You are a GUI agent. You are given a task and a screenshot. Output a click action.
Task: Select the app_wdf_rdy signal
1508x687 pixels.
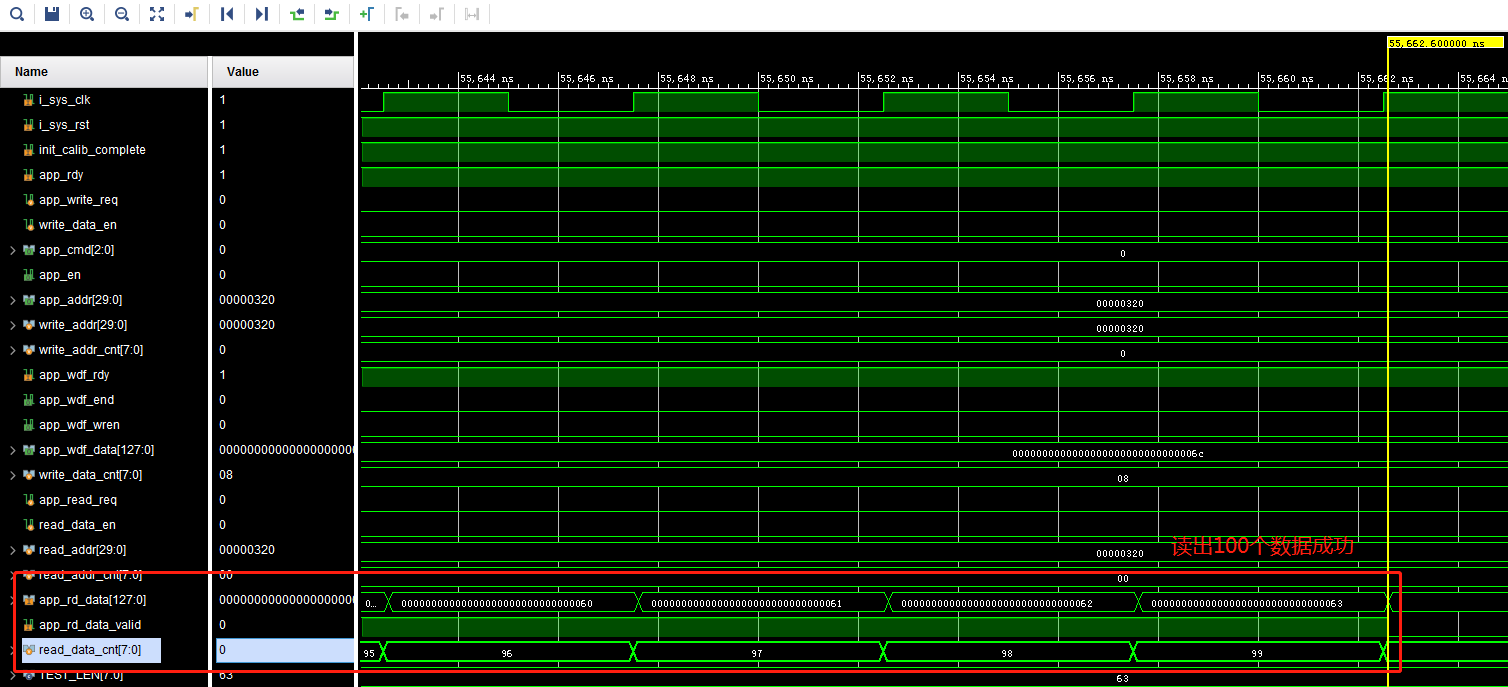click(x=72, y=374)
